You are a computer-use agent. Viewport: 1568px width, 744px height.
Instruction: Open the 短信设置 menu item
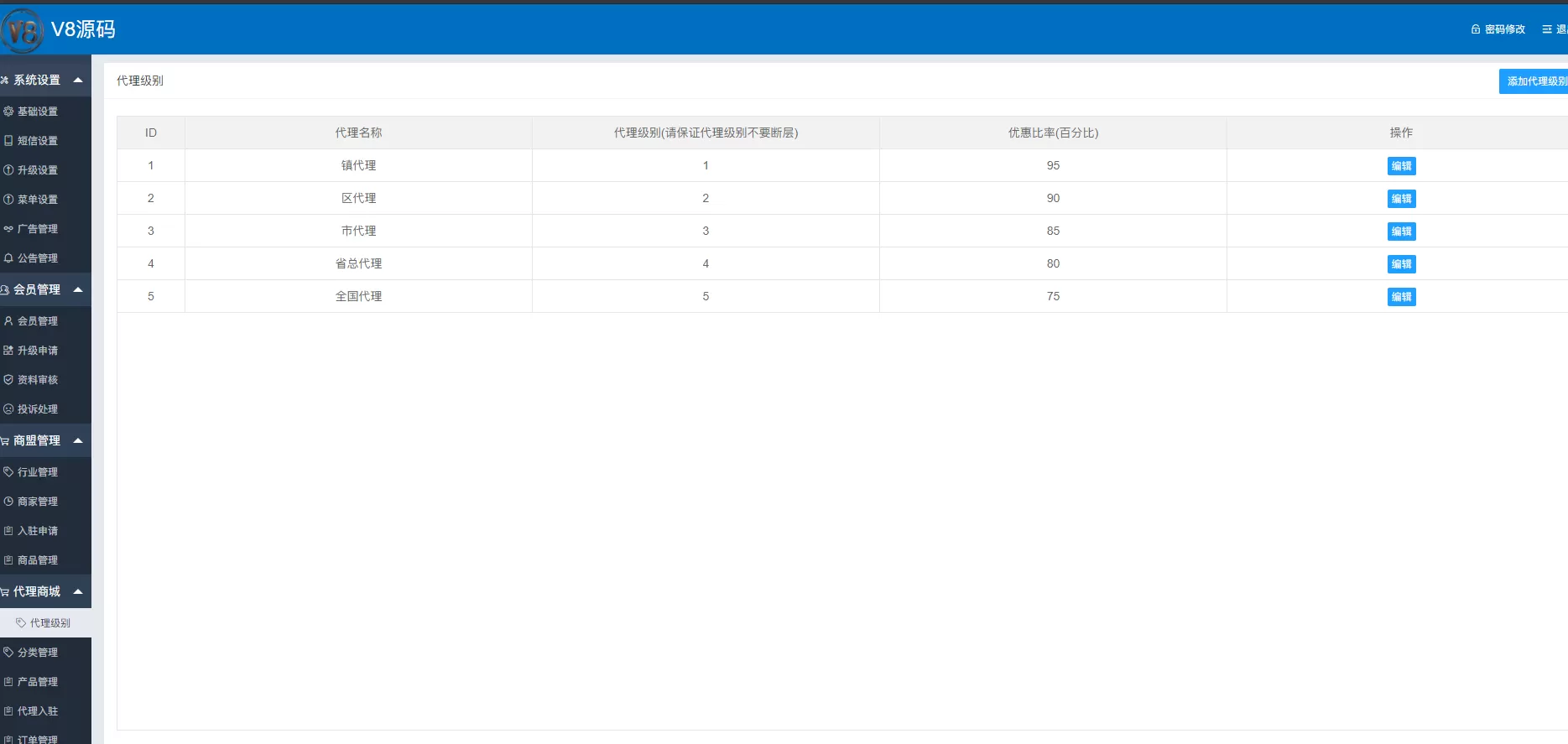point(38,141)
